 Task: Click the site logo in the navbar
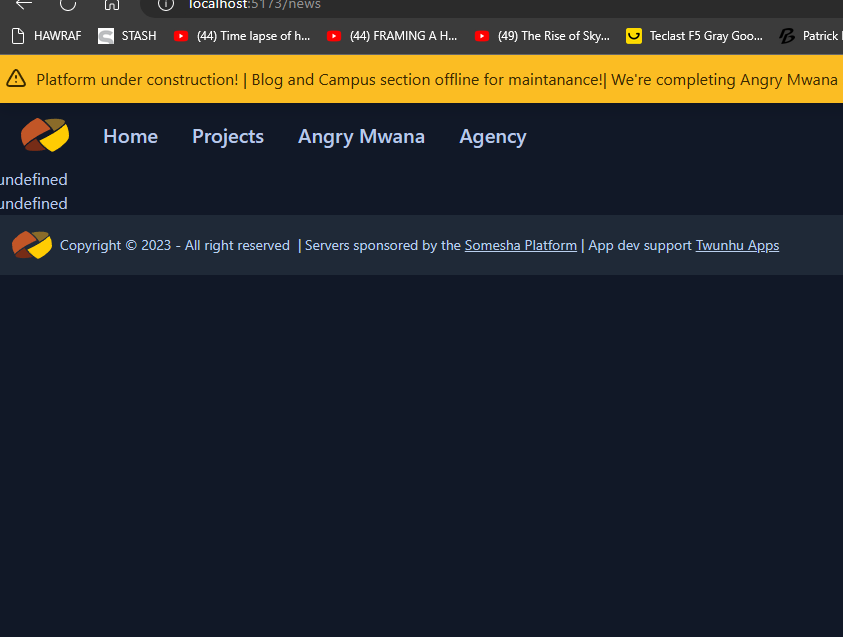tap(45, 135)
